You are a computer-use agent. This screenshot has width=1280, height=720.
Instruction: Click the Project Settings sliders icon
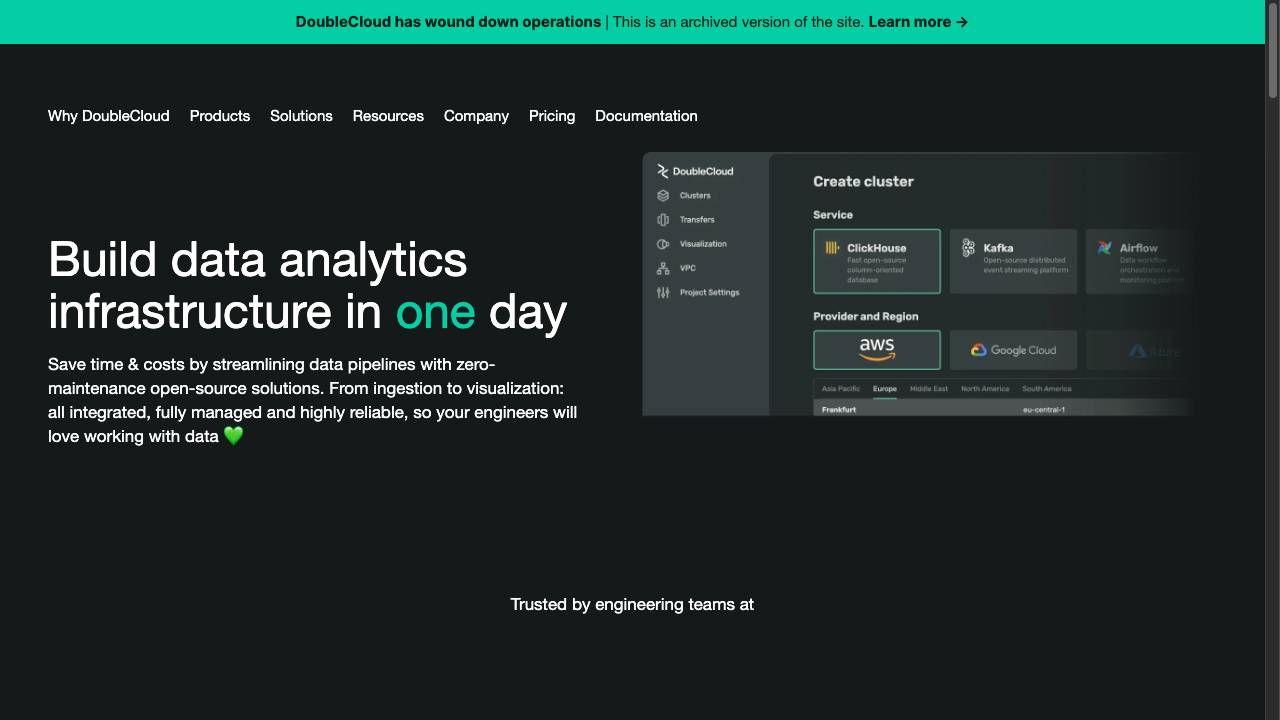pos(663,293)
